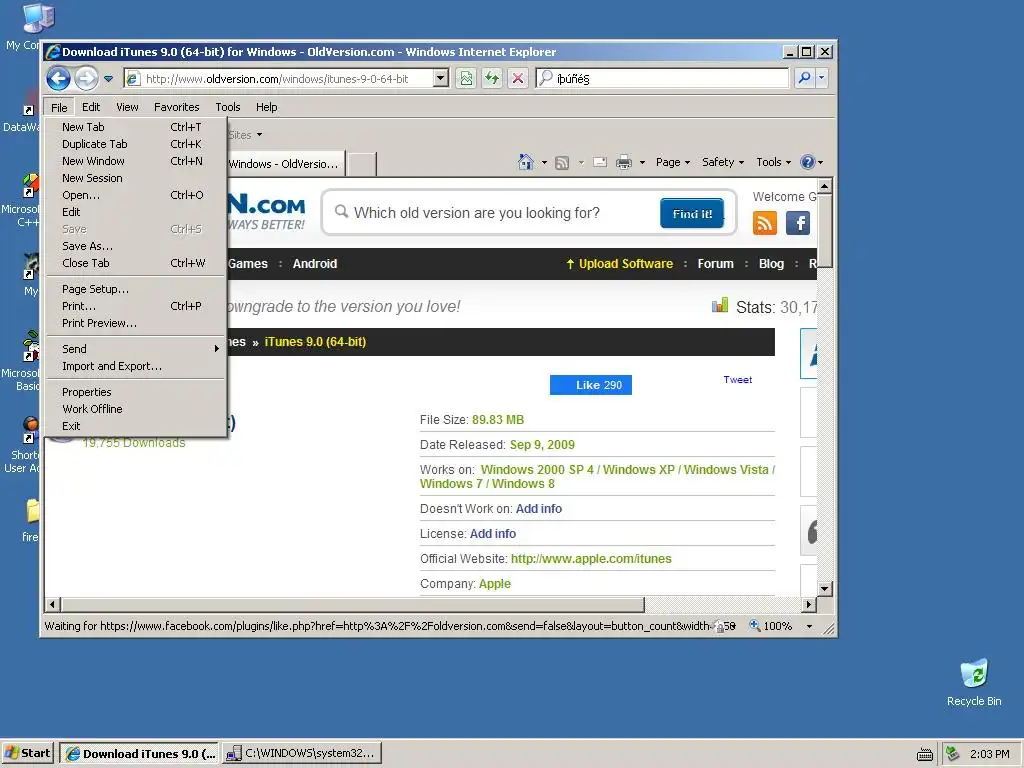Screen dimensions: 1024x768
Task: Open the recent pages dropdown arrow
Action: 108,79
